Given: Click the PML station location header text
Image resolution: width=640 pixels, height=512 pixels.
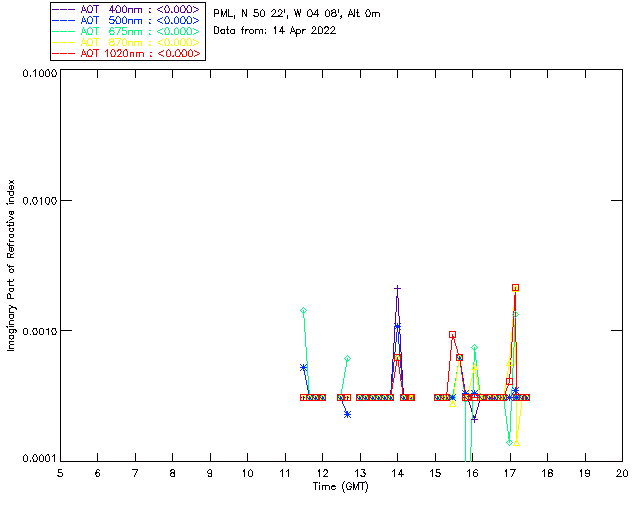Looking at the screenshot, I should tap(297, 13).
